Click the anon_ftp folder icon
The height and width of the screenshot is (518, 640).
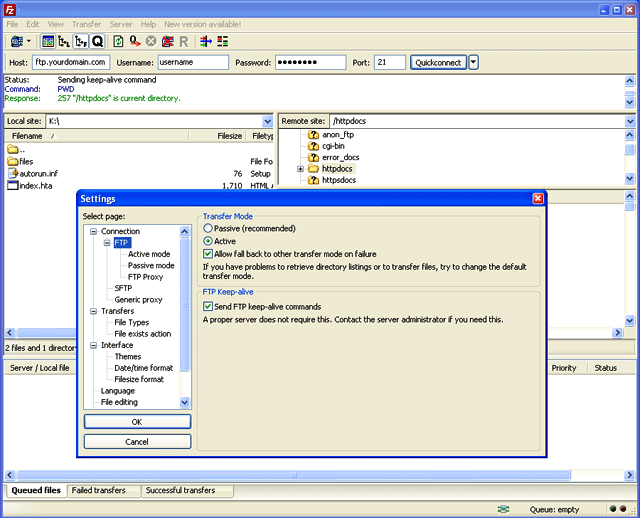pos(313,135)
